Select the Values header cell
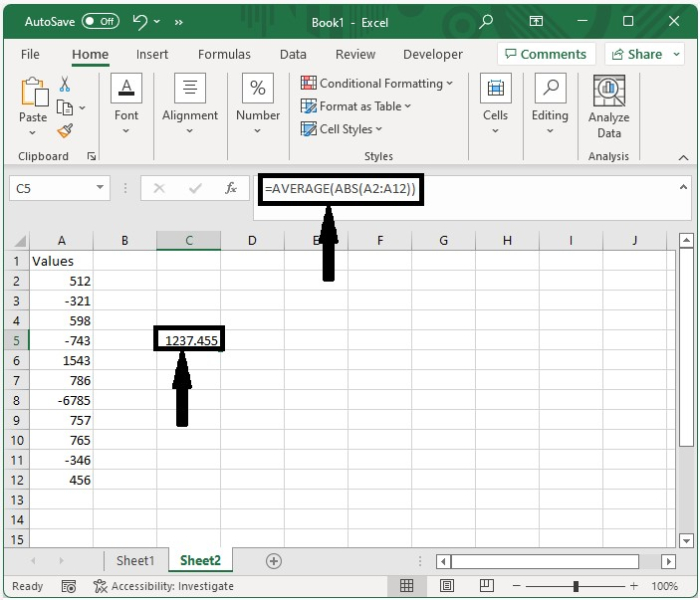 click(x=61, y=261)
